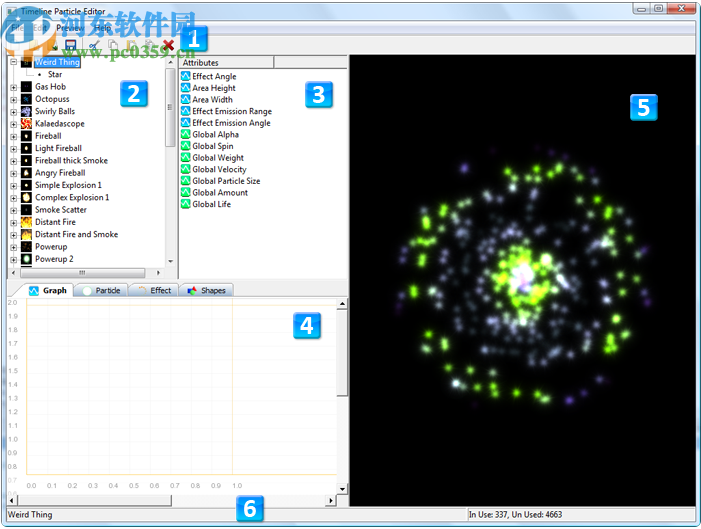Viewport: 701px width, 529px height.
Task: Expand the Gas Hob tree node
Action: [x=14, y=87]
